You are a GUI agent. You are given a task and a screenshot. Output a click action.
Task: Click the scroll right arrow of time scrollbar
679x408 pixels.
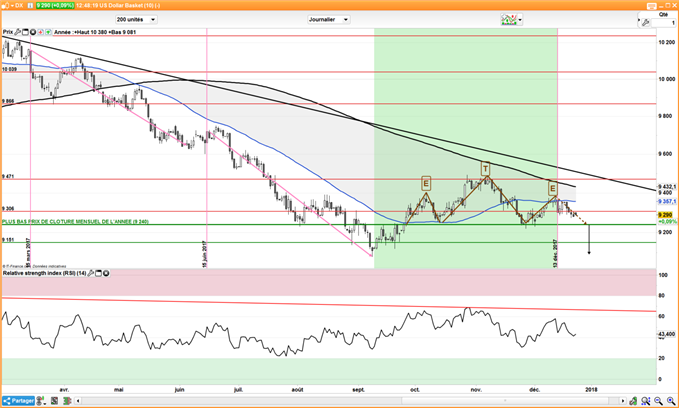click(x=623, y=401)
